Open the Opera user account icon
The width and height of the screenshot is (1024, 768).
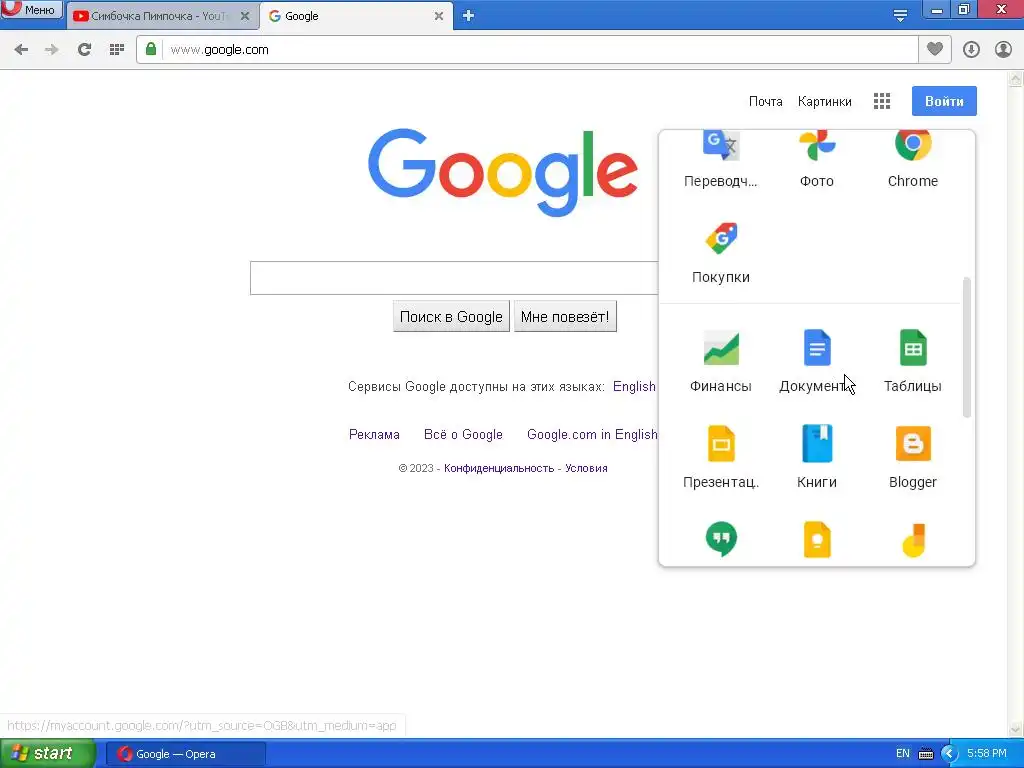1003,50
